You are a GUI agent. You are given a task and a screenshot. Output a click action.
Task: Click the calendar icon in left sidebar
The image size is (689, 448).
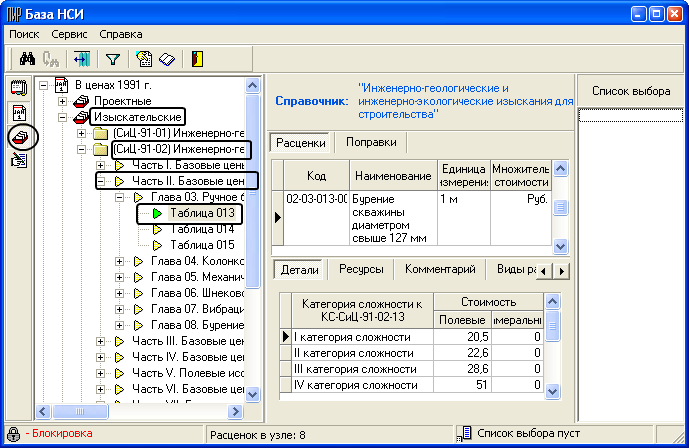18,112
